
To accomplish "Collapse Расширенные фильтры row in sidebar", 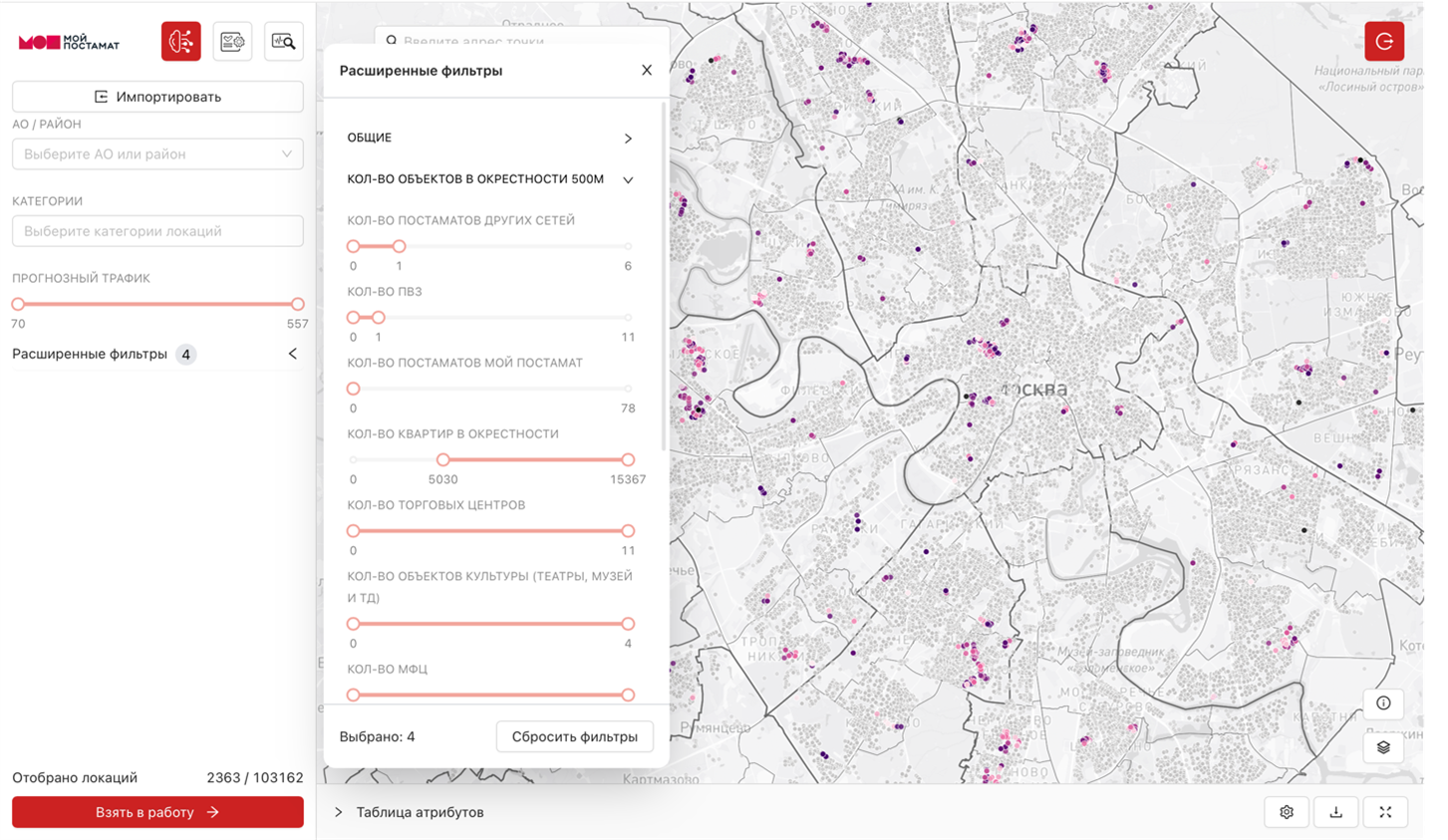I will [x=292, y=354].
